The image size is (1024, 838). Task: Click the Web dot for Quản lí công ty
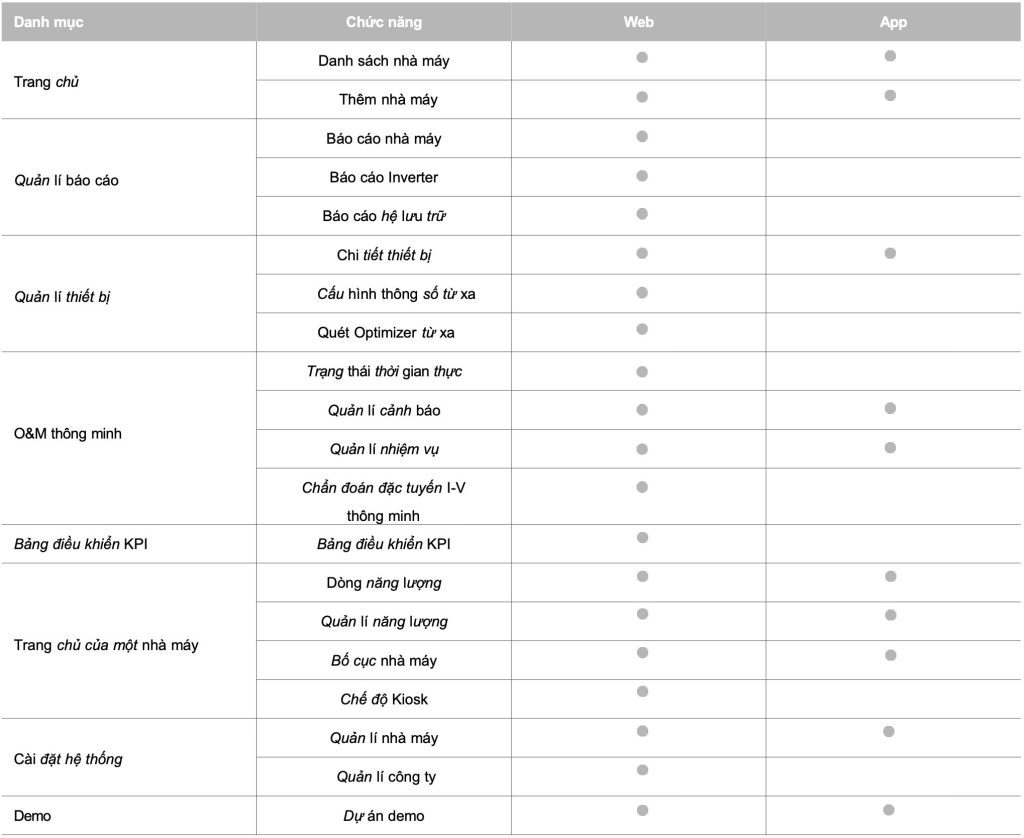tap(642, 770)
